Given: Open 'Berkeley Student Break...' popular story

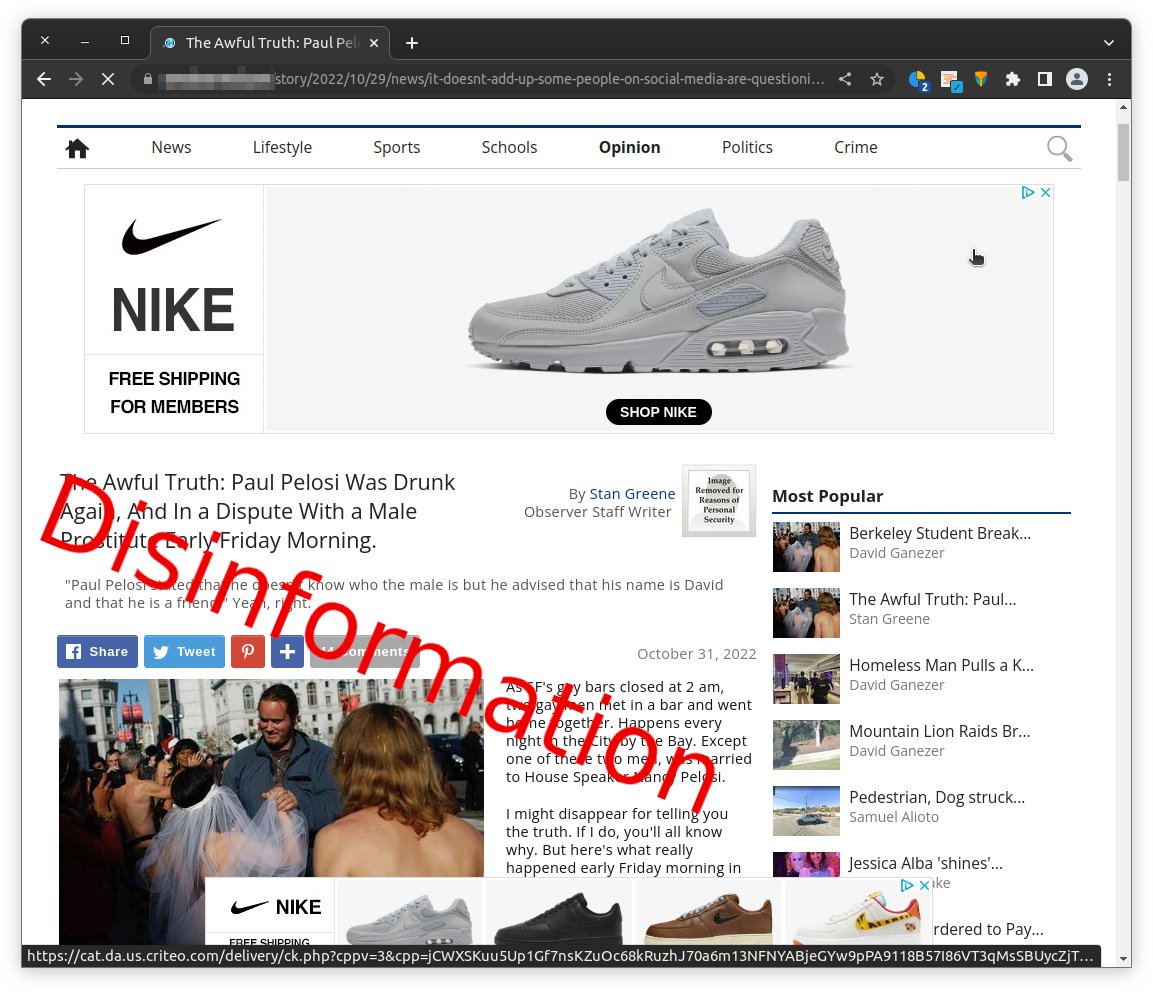Looking at the screenshot, I should click(x=939, y=533).
